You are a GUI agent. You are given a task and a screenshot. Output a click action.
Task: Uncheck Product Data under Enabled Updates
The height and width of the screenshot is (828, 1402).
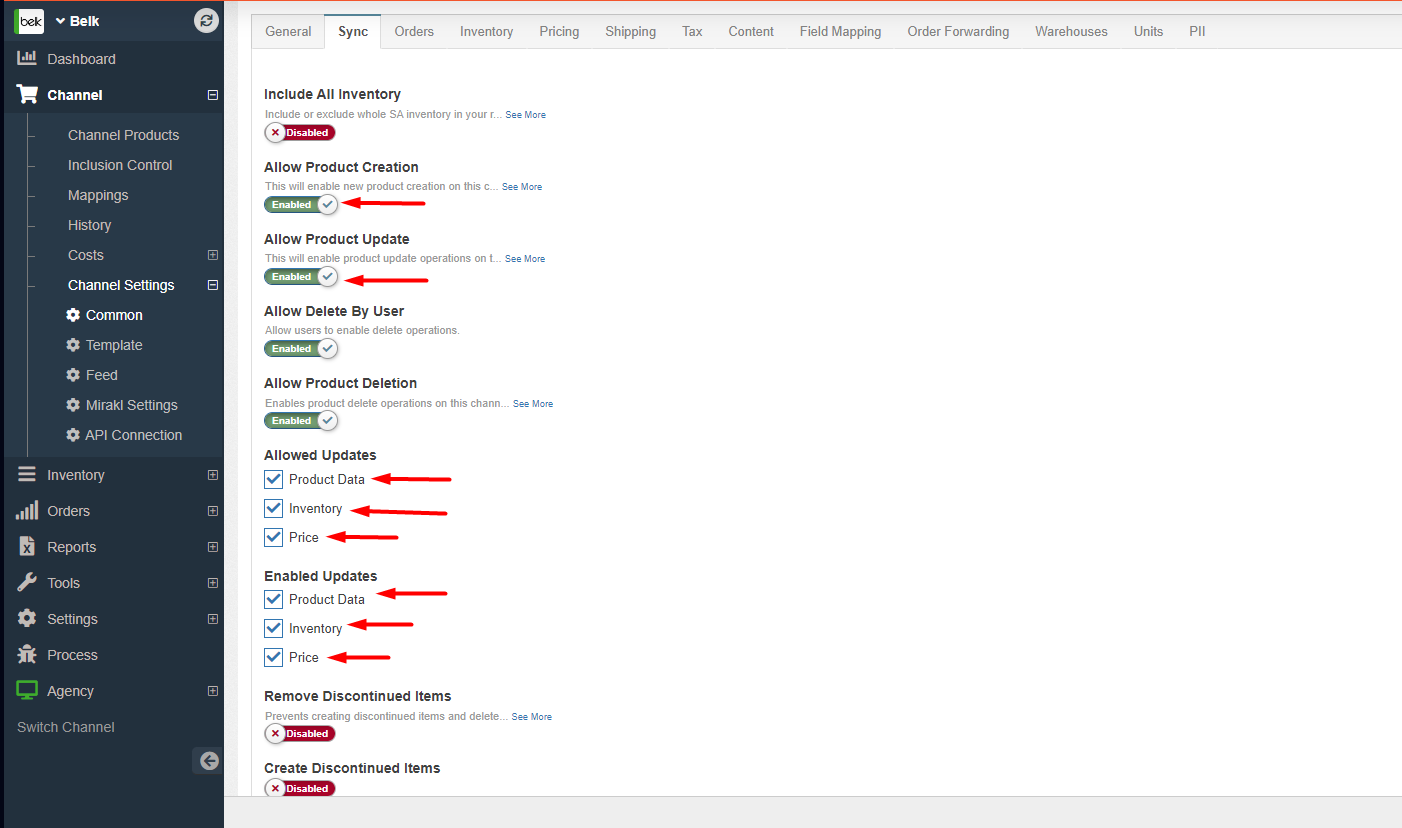[x=274, y=599]
